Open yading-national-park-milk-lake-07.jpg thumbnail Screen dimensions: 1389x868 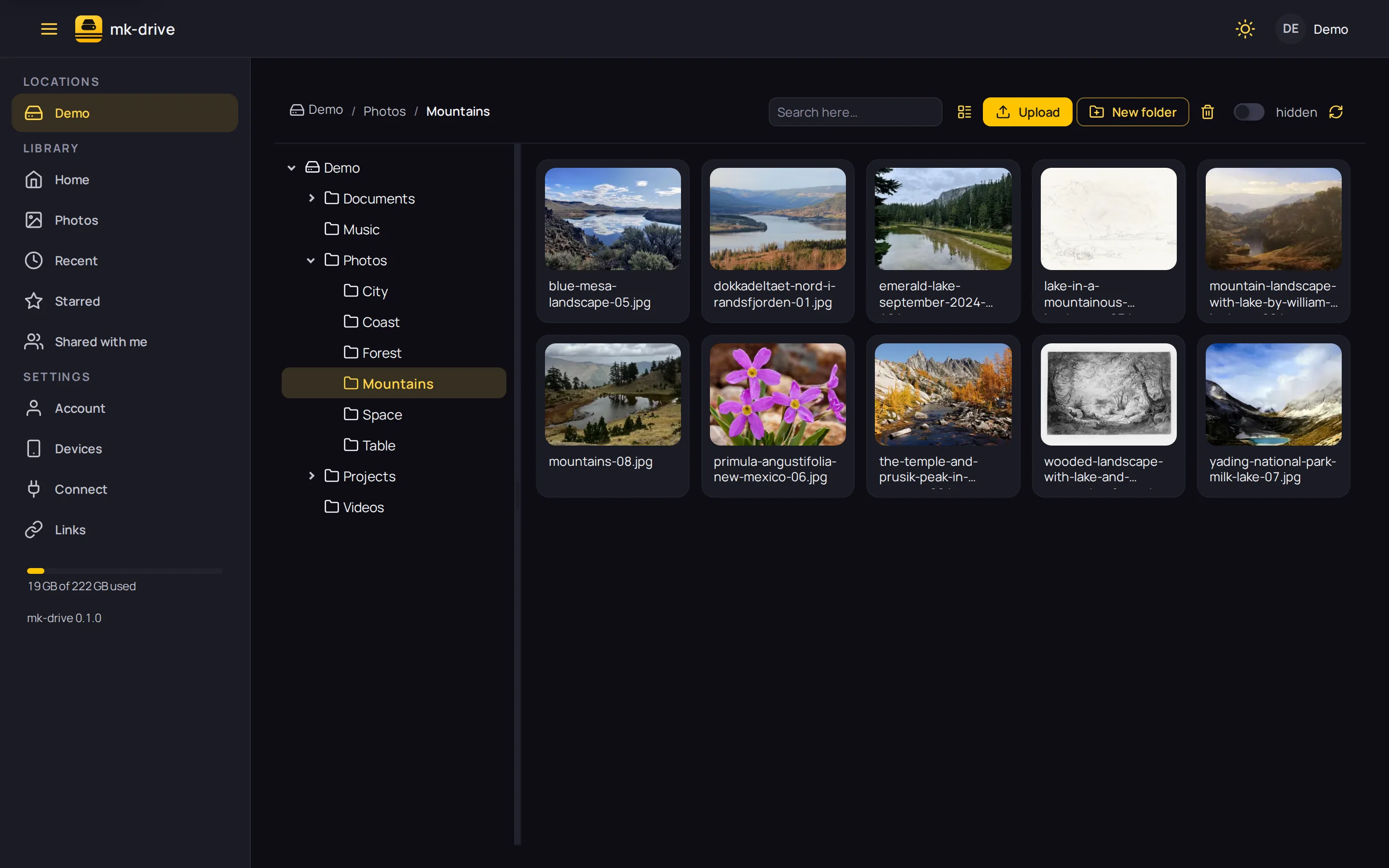pos(1273,394)
